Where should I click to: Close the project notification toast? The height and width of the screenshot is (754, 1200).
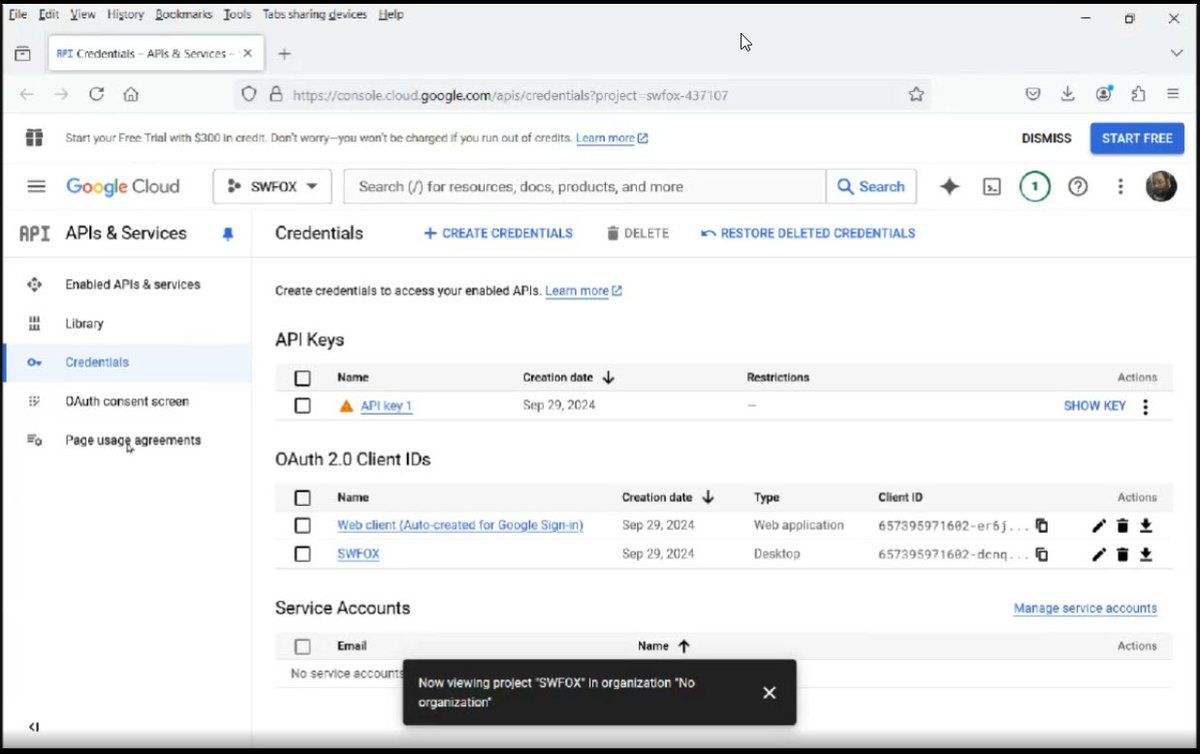pyautogui.click(x=769, y=692)
